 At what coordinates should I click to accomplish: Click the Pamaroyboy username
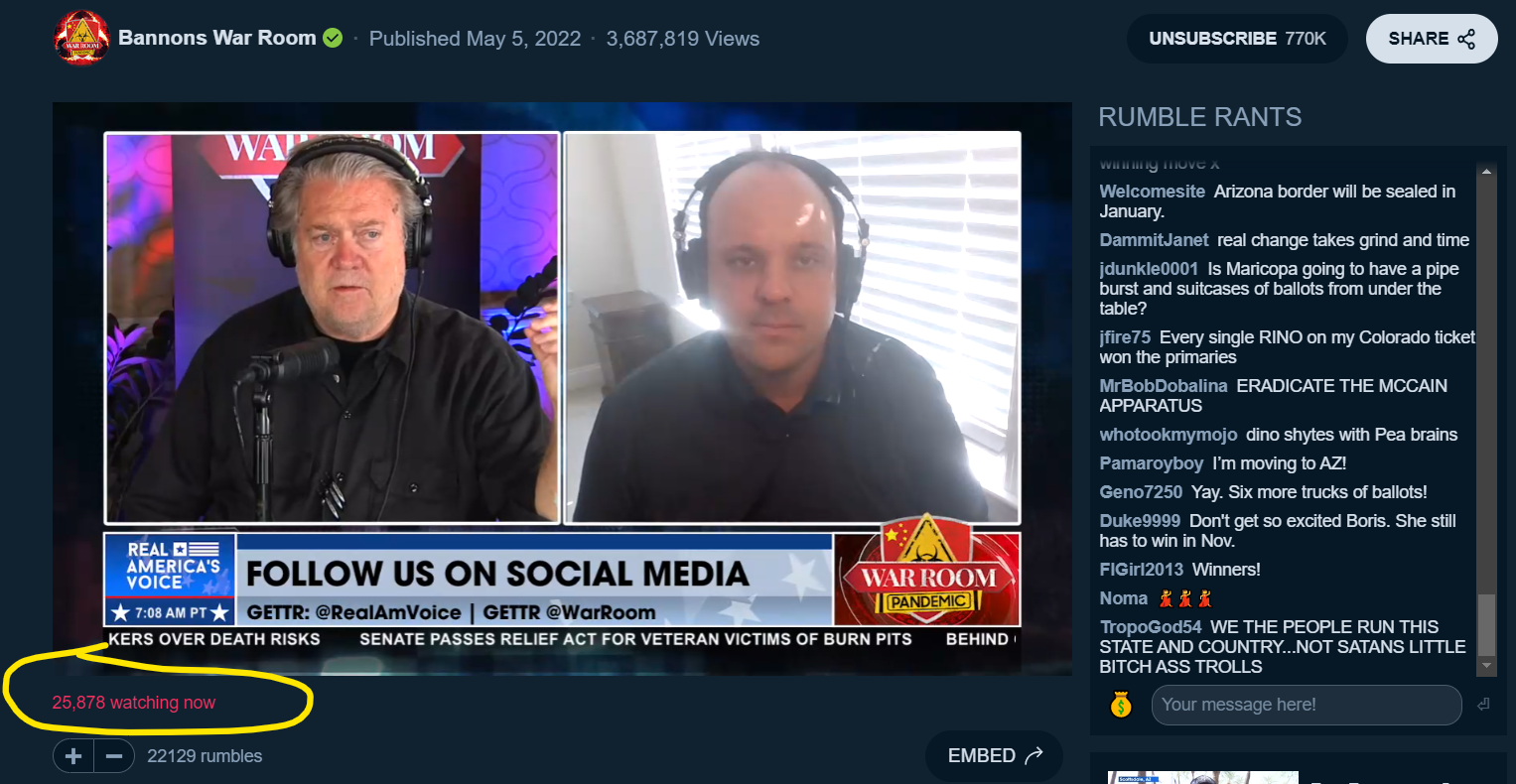(1152, 463)
